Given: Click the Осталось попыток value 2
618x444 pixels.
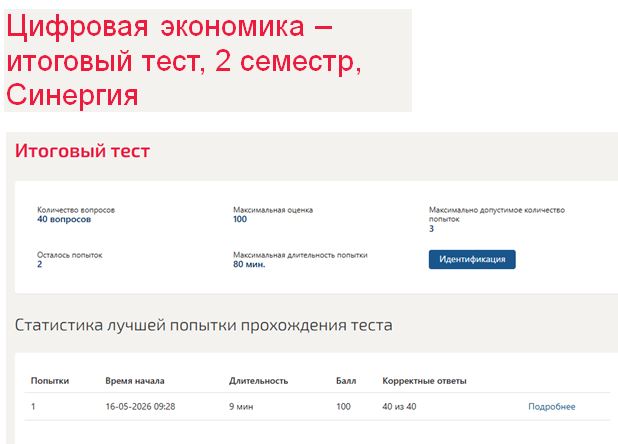Looking at the screenshot, I should pos(39,264).
